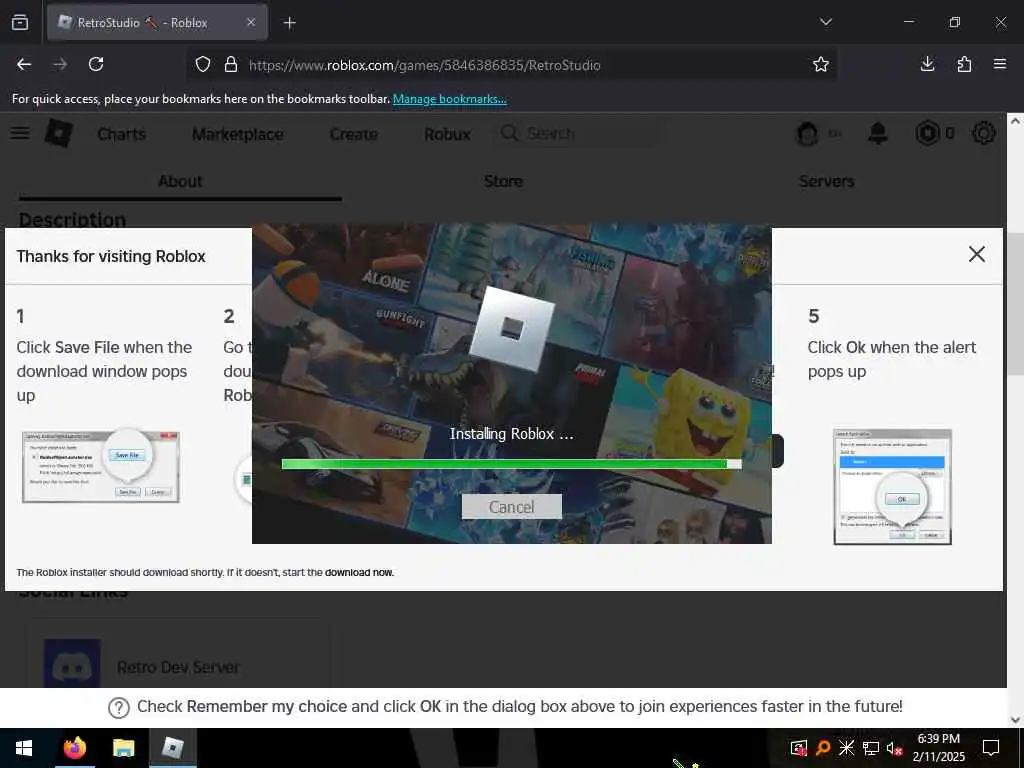Open the taskbar clock showing 6:39 PM
This screenshot has height=768, width=1024.
pyautogui.click(x=938, y=748)
